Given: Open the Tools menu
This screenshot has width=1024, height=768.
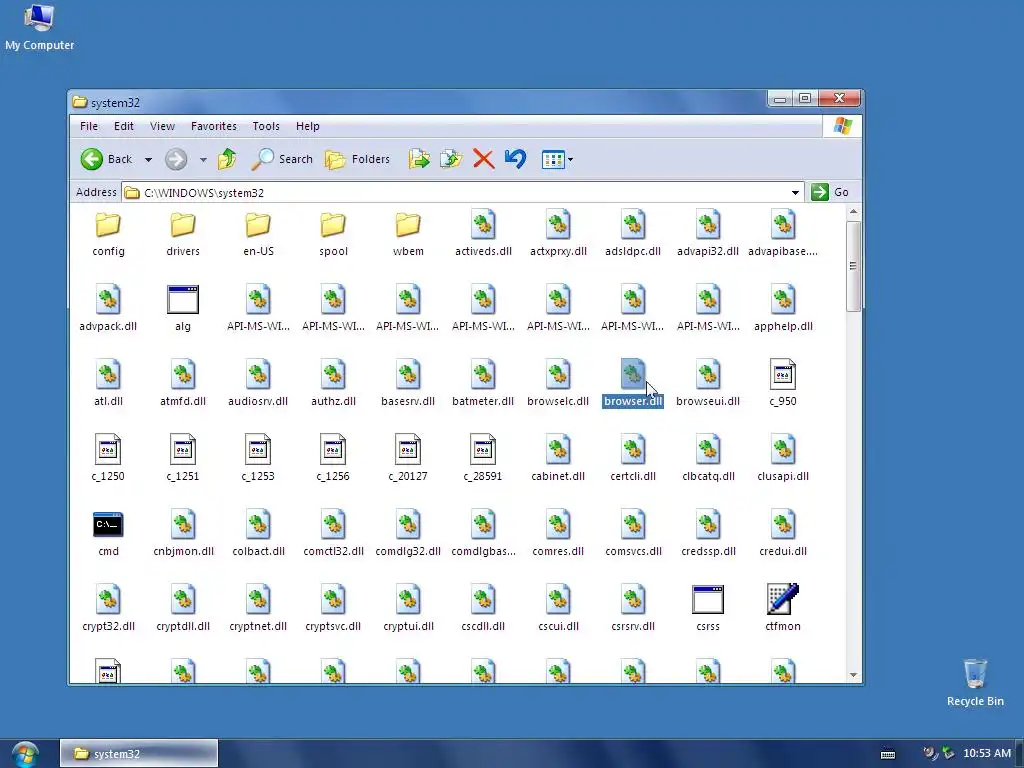Looking at the screenshot, I should coord(266,126).
